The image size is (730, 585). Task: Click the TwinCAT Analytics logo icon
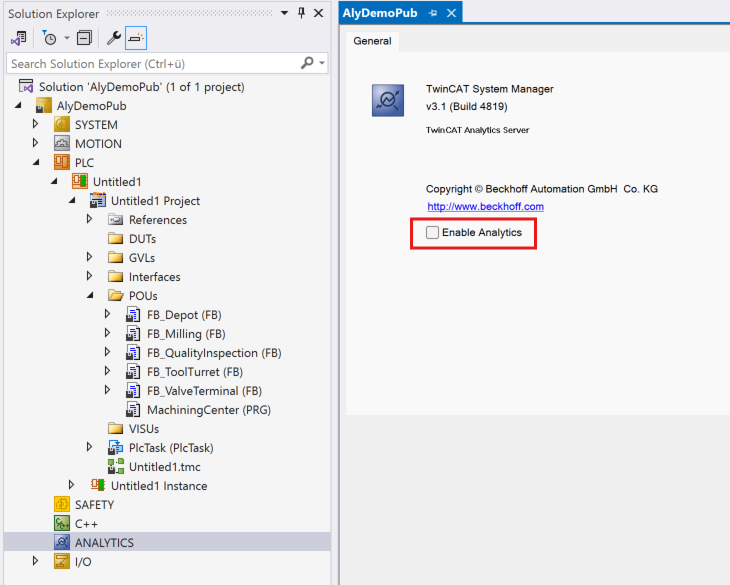387,101
